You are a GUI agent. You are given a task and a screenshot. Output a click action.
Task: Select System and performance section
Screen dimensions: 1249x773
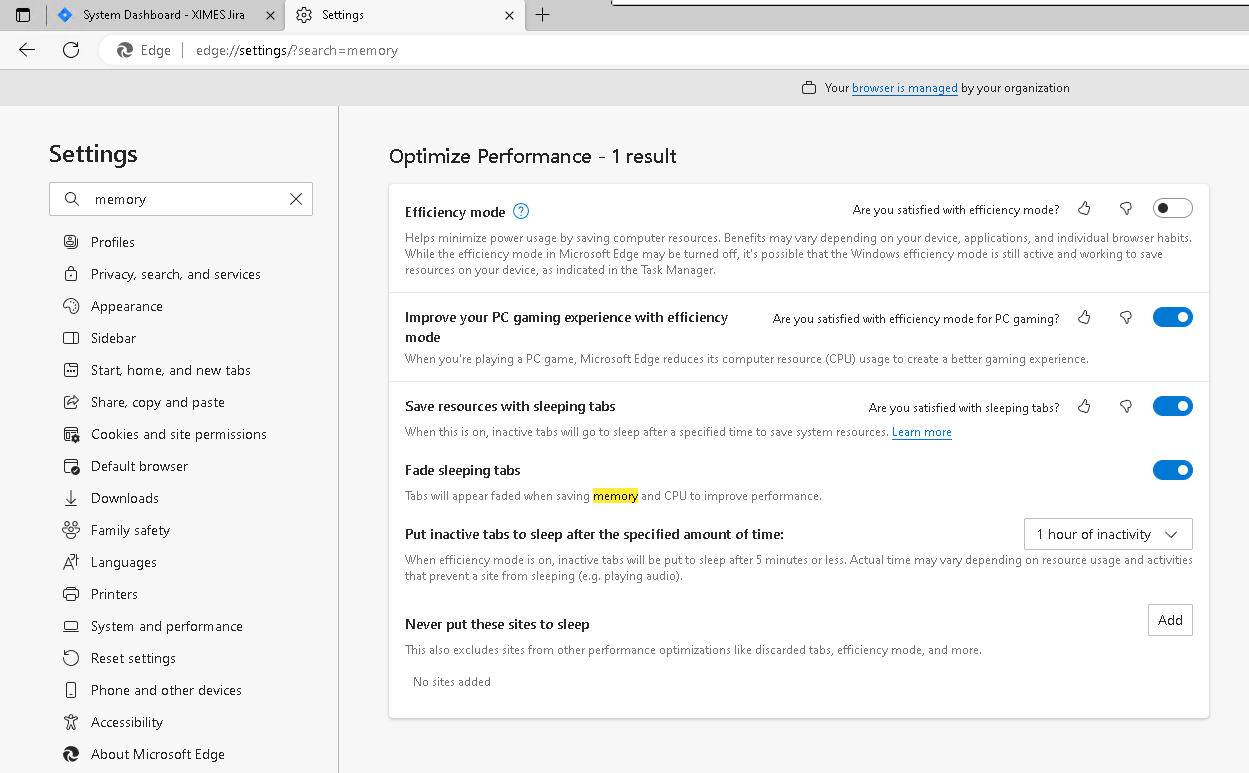pyautogui.click(x=167, y=626)
